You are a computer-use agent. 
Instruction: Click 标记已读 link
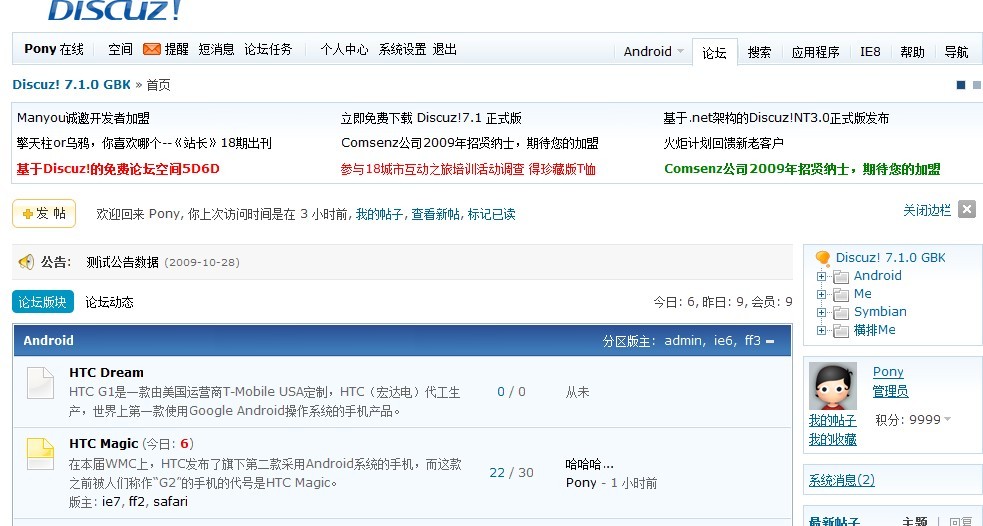coord(492,214)
